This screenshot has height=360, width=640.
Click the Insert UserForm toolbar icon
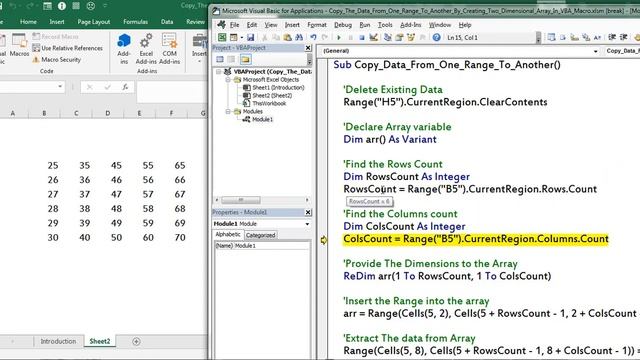pos(233,38)
